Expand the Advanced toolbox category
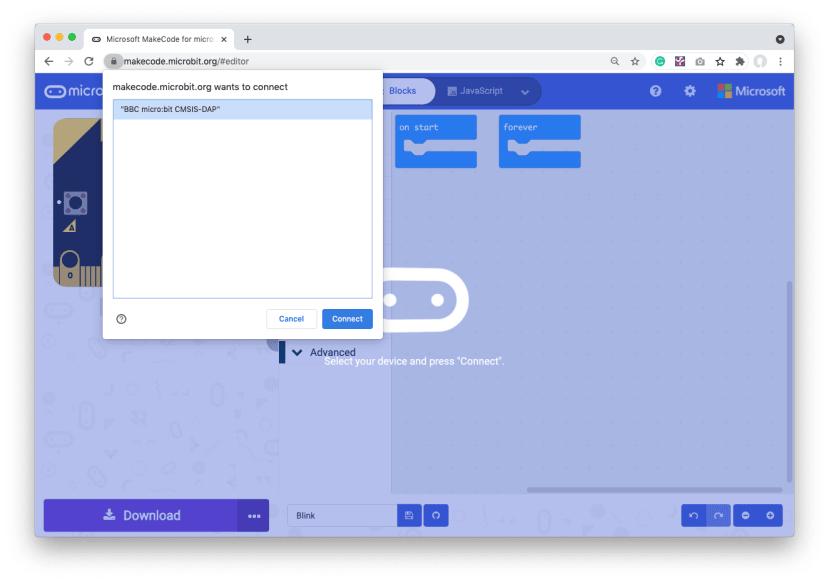829x583 pixels. click(x=332, y=352)
